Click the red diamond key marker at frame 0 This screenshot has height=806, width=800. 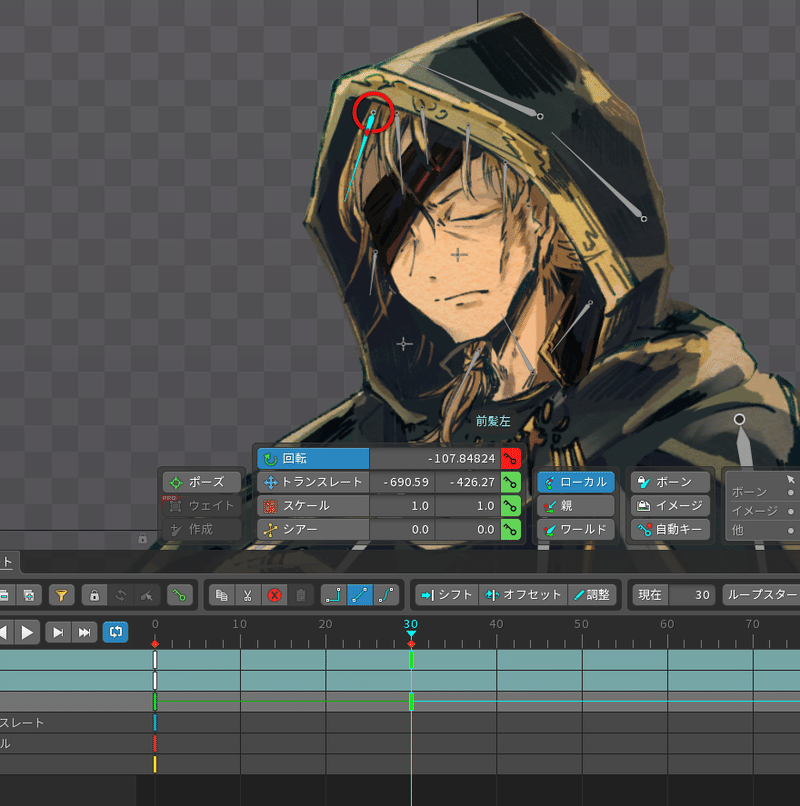point(155,644)
